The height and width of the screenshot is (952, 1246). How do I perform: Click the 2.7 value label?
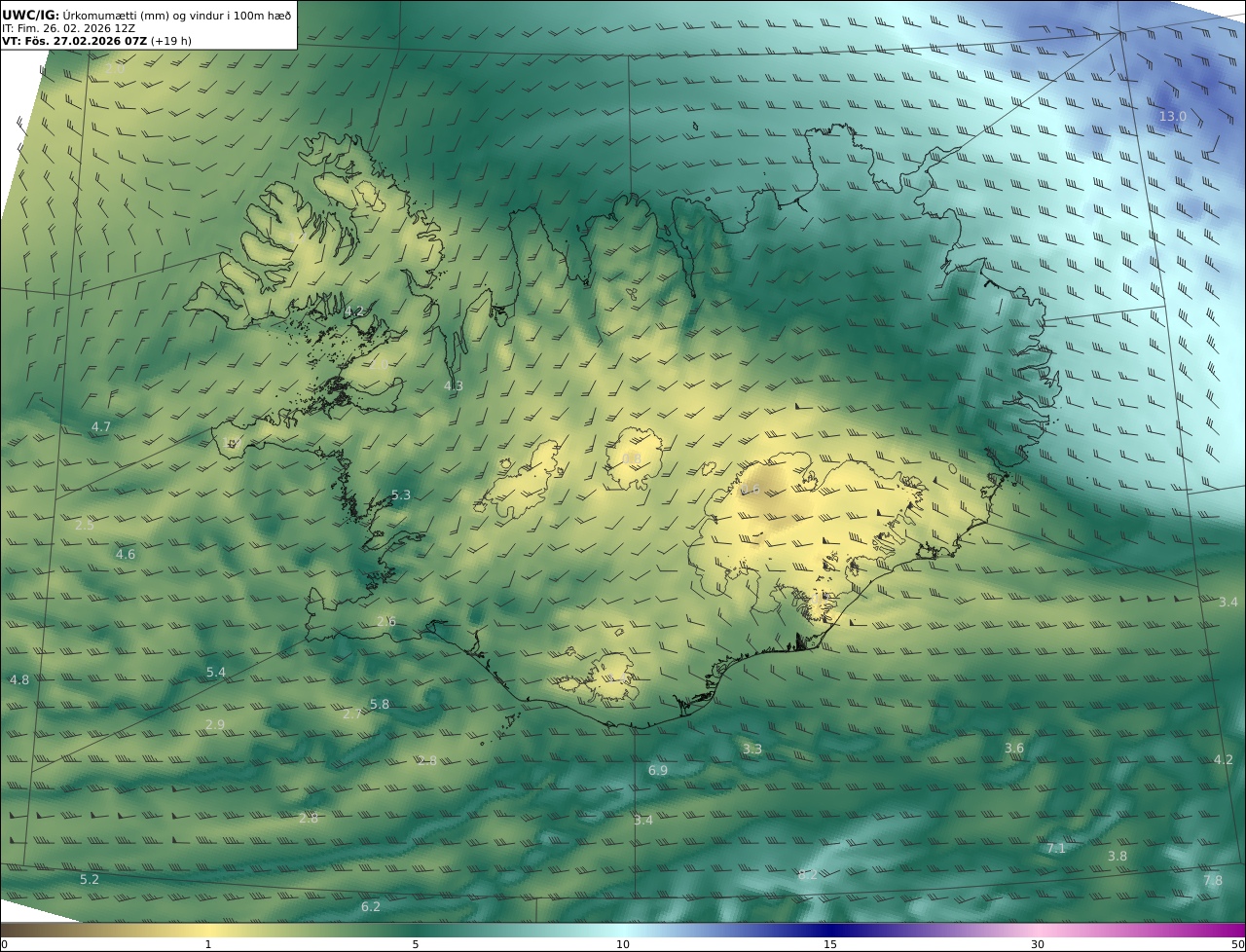352,714
